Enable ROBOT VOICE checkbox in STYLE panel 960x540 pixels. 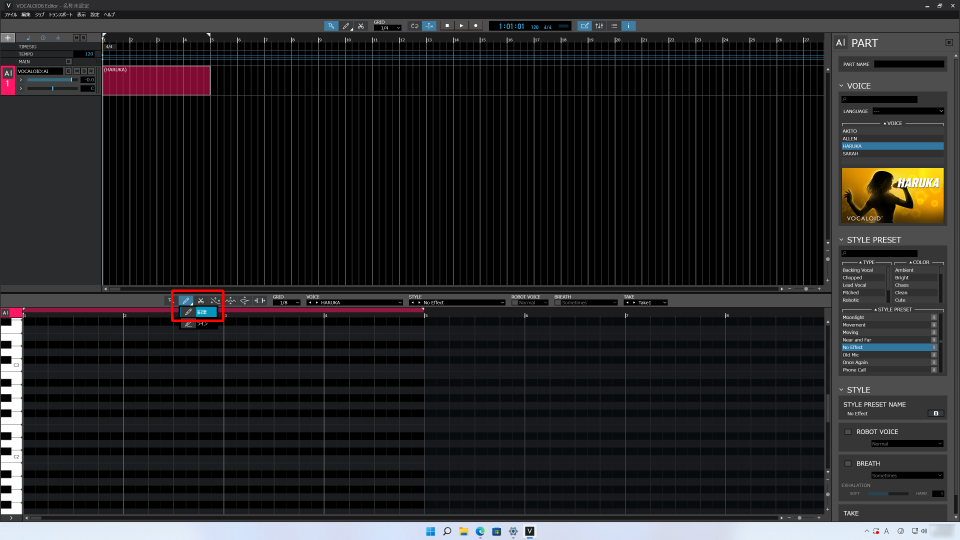point(848,432)
